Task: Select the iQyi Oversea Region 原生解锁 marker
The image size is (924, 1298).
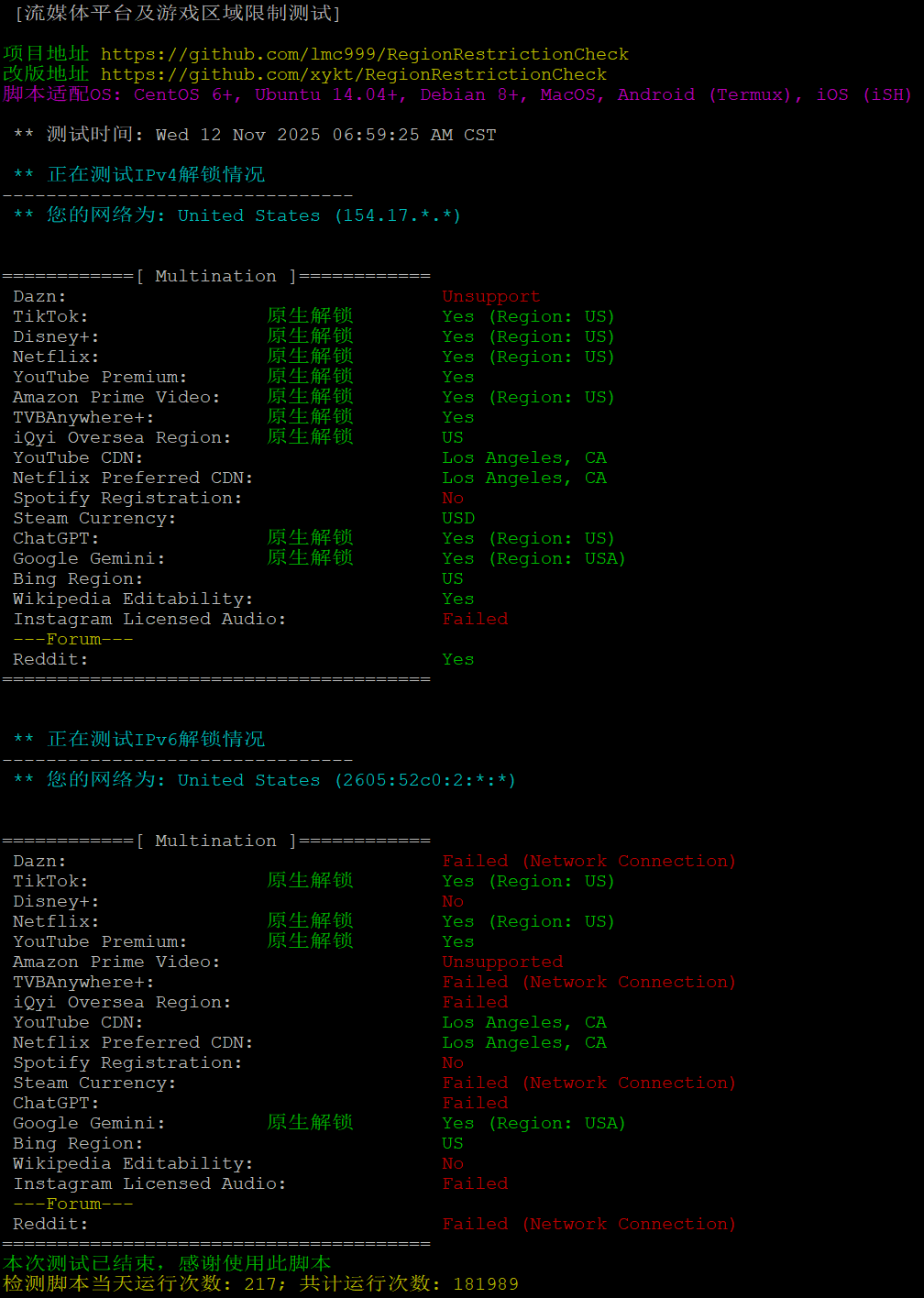Action: point(310,436)
